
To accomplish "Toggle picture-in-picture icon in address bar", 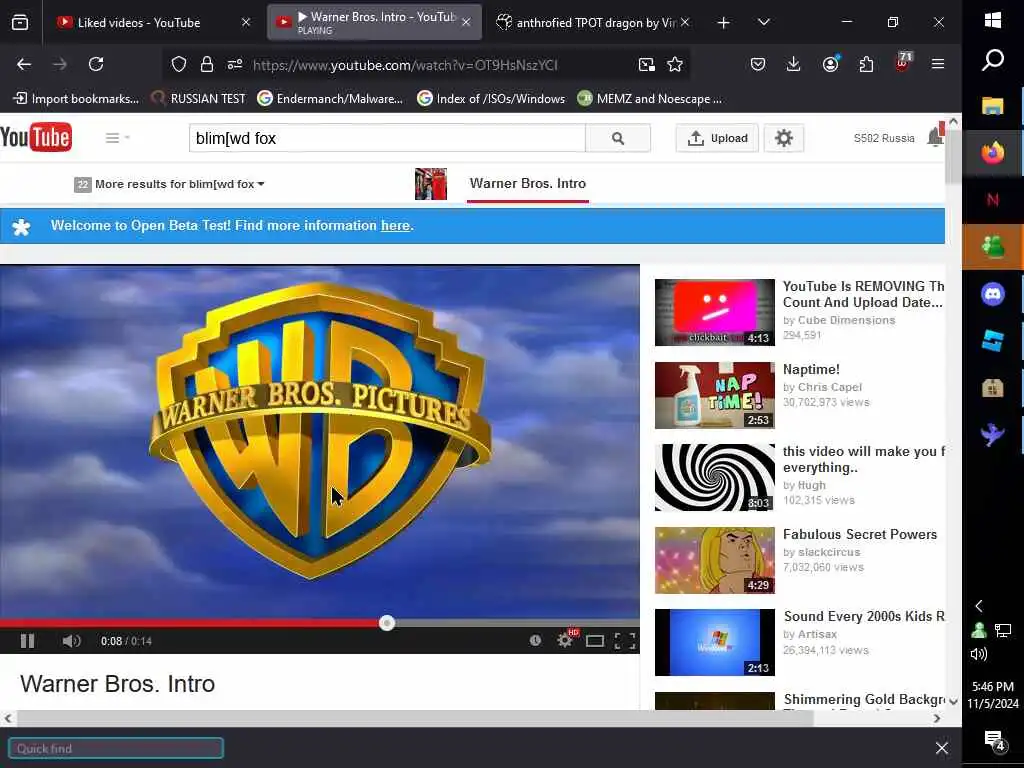I will [647, 64].
